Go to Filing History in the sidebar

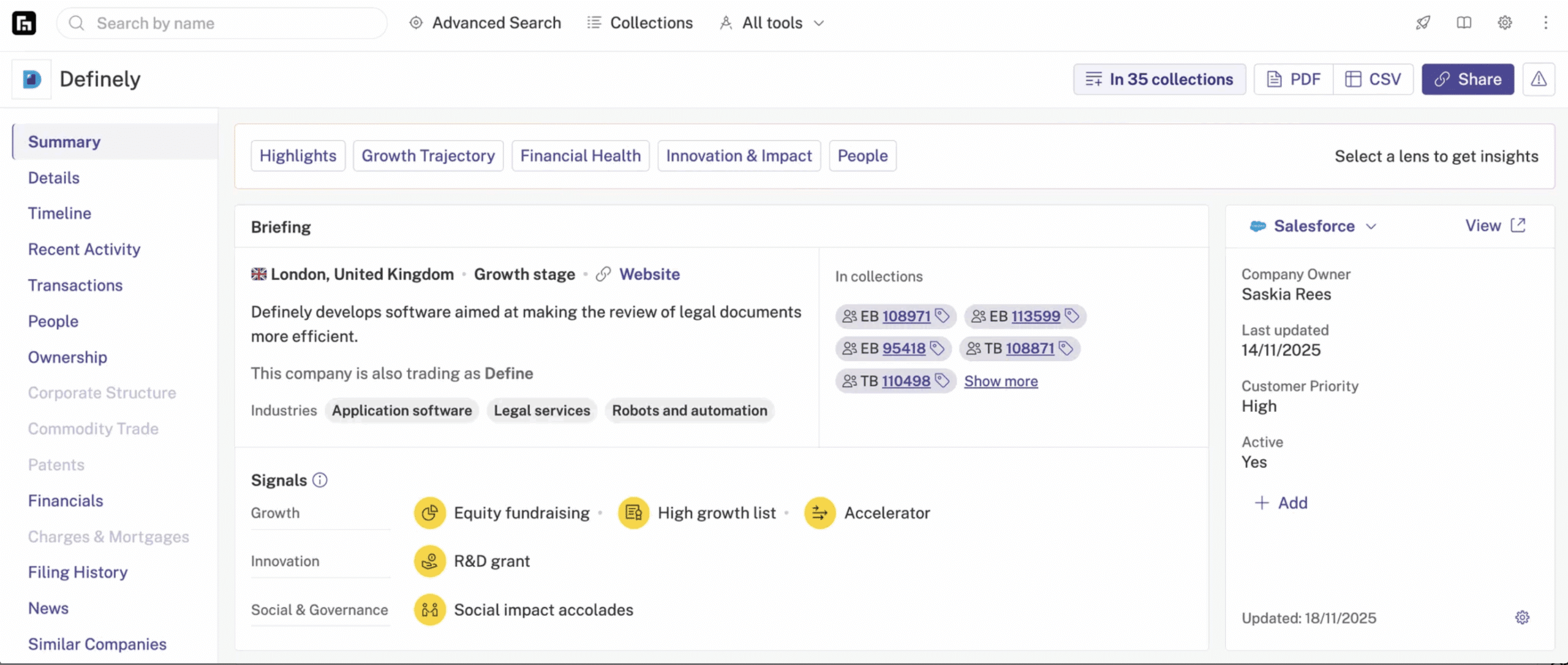(78, 572)
